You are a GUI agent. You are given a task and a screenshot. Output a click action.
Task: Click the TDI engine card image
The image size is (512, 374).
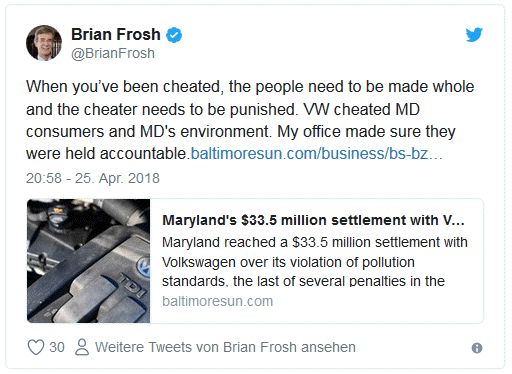(x=89, y=261)
